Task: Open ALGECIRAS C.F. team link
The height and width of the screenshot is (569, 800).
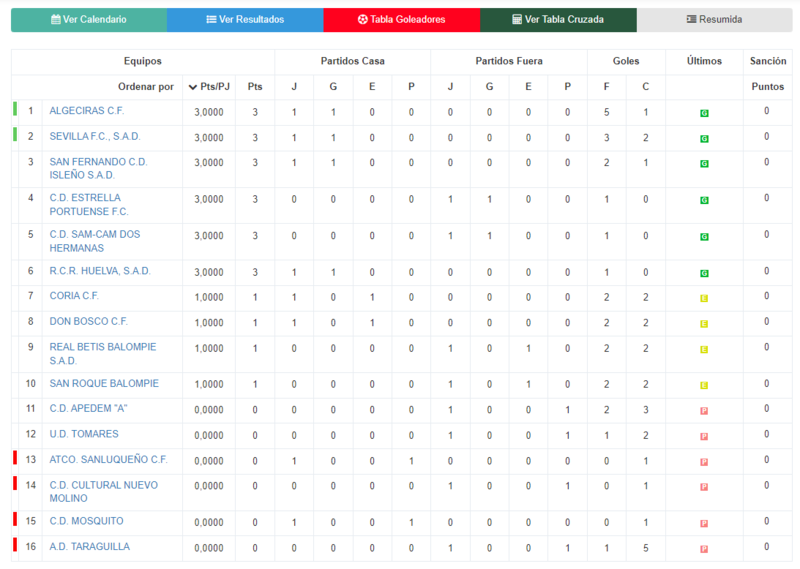Action: pyautogui.click(x=87, y=111)
